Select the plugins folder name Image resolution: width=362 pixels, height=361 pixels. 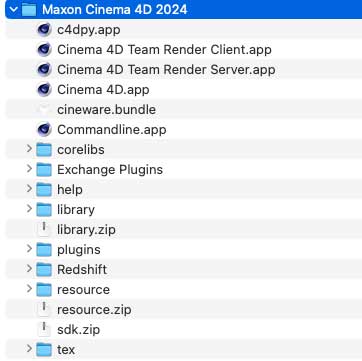point(79,250)
